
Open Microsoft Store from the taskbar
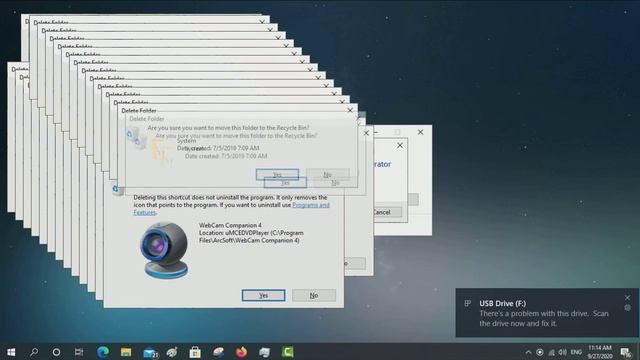coord(195,352)
